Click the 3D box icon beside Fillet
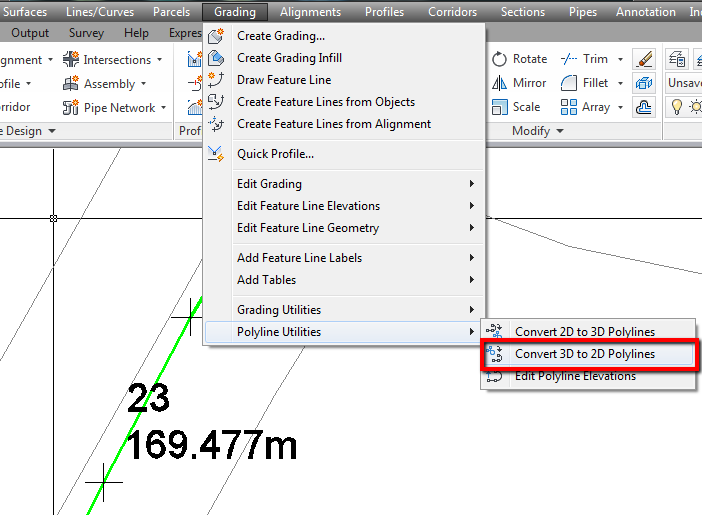 (644, 83)
